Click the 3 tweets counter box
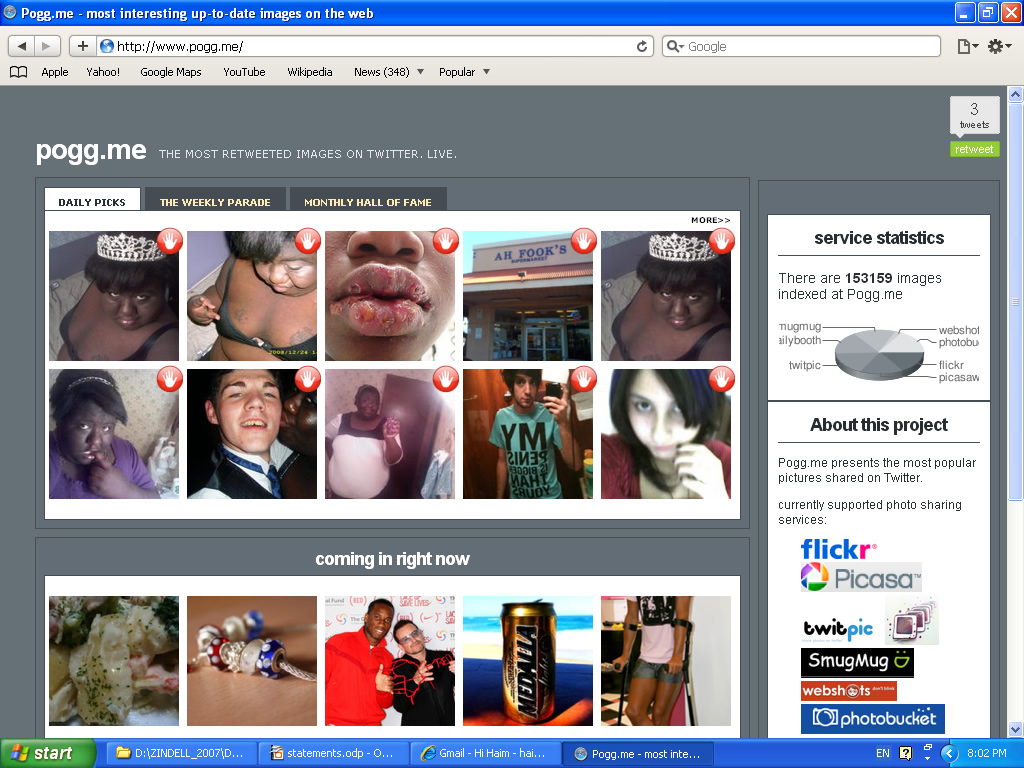This screenshot has height=768, width=1024. [974, 115]
